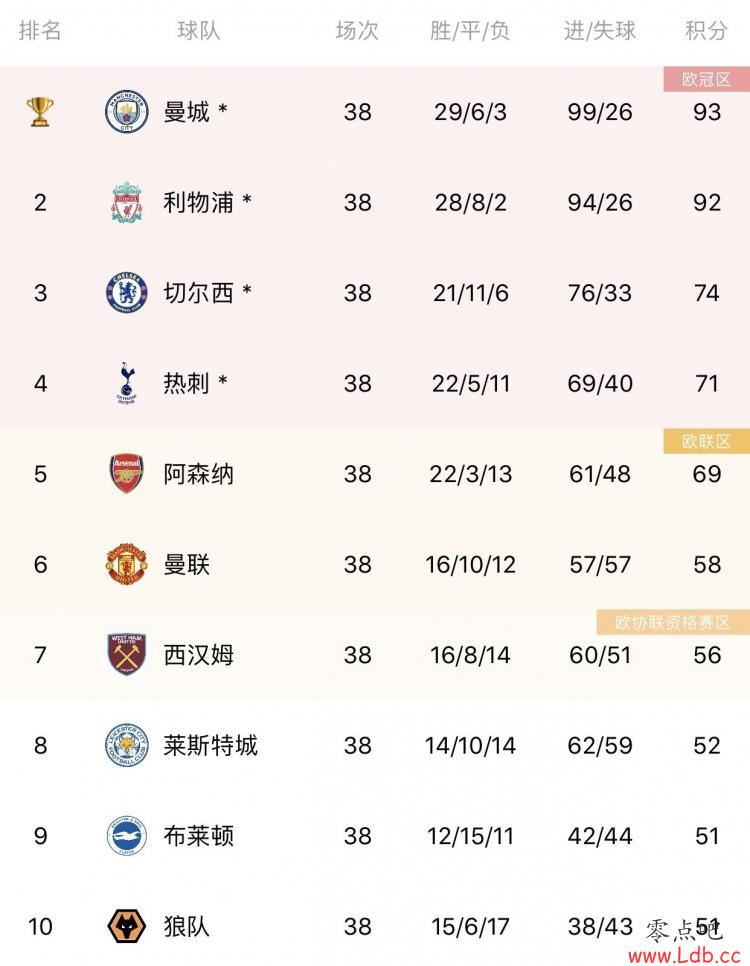Select the 球队 column header

[x=198, y=30]
